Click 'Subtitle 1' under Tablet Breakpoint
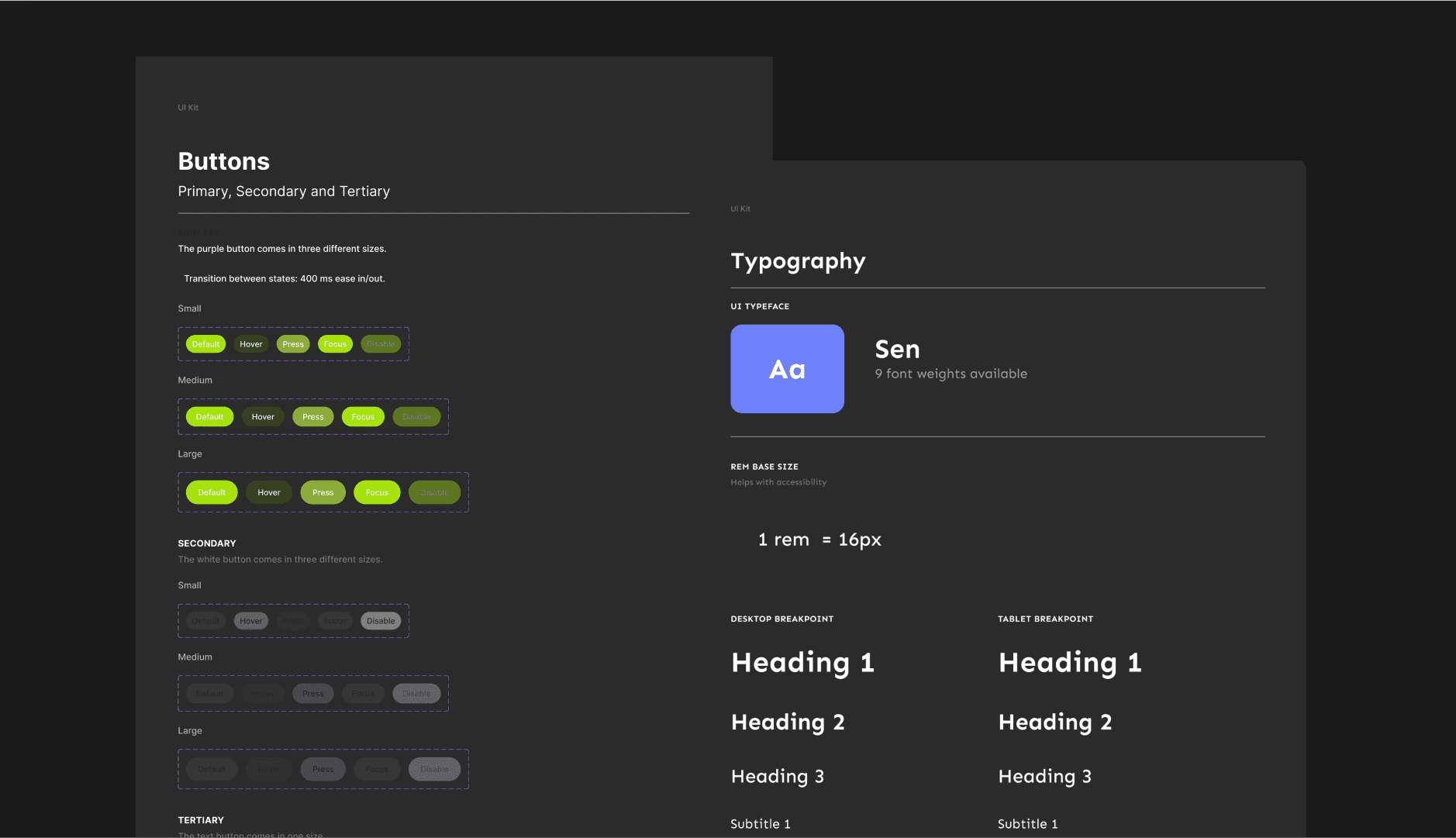 (x=1028, y=824)
